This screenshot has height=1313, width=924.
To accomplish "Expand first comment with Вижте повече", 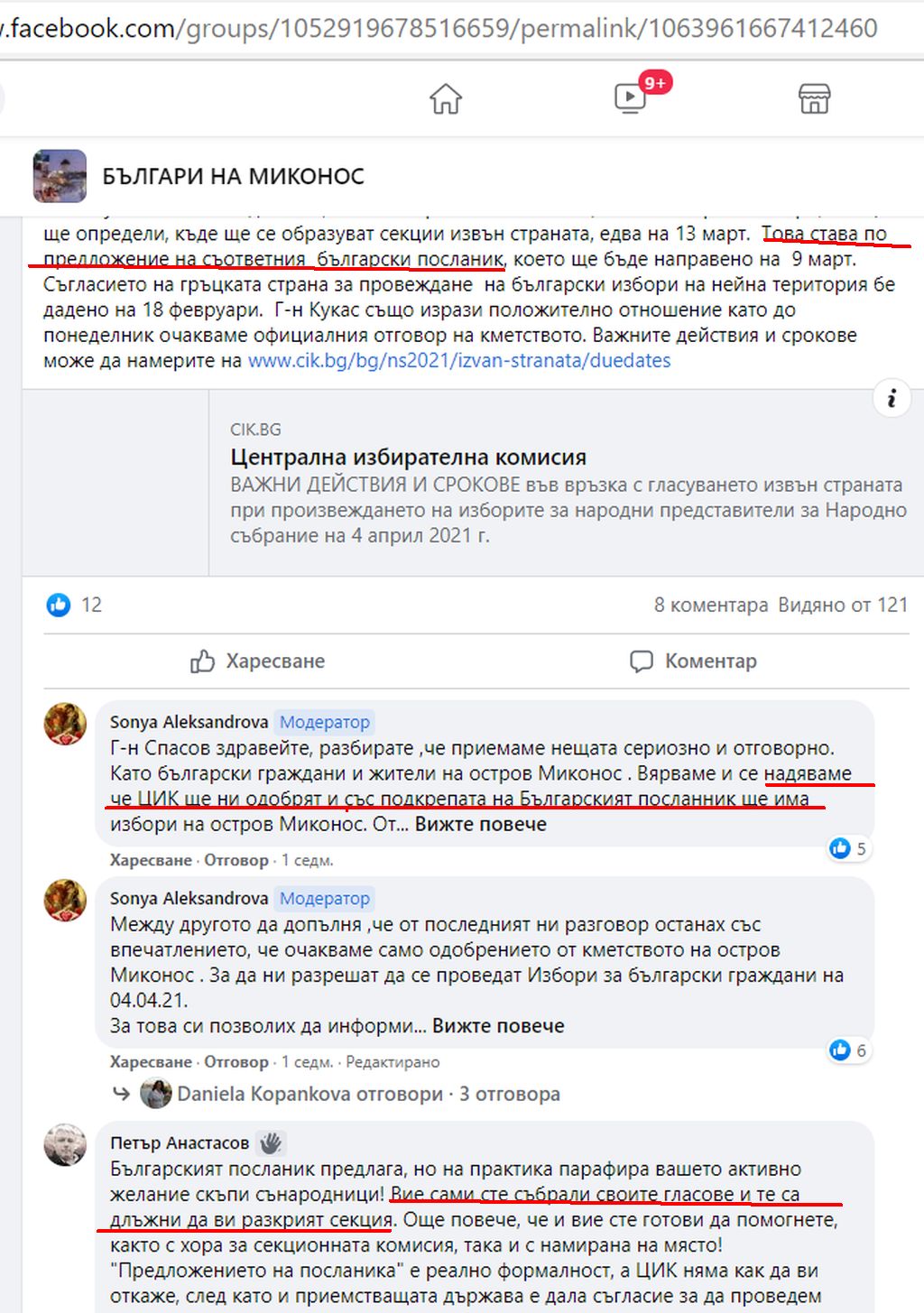I will pos(481,825).
